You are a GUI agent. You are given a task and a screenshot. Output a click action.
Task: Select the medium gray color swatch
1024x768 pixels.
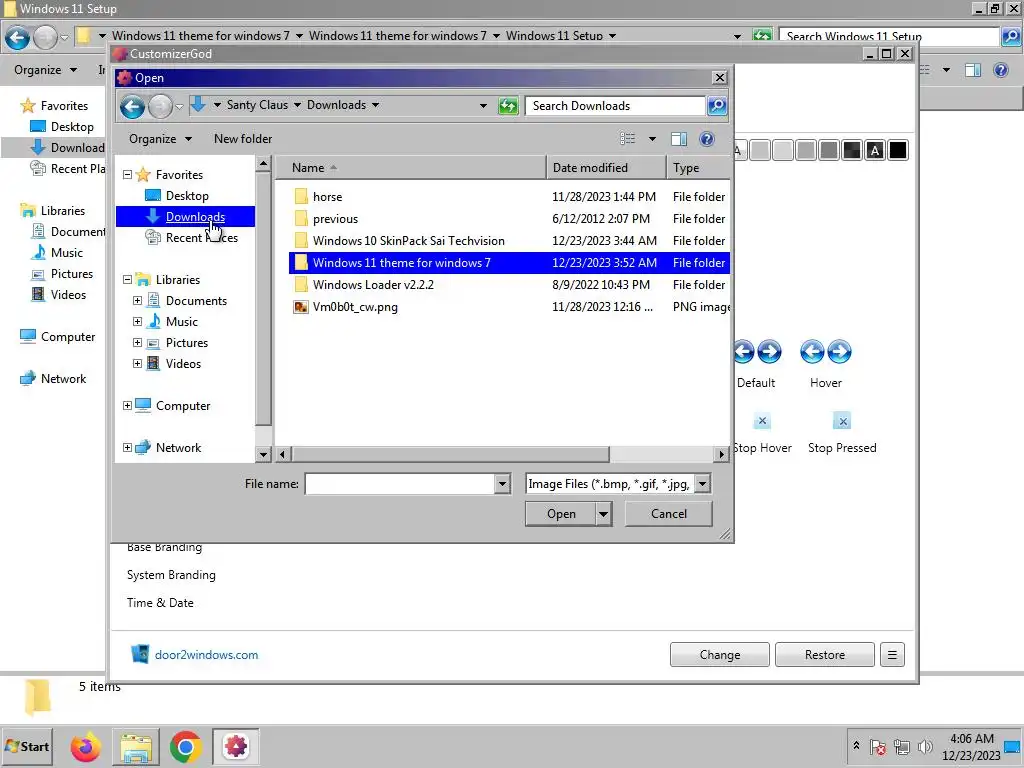[x=806, y=151]
